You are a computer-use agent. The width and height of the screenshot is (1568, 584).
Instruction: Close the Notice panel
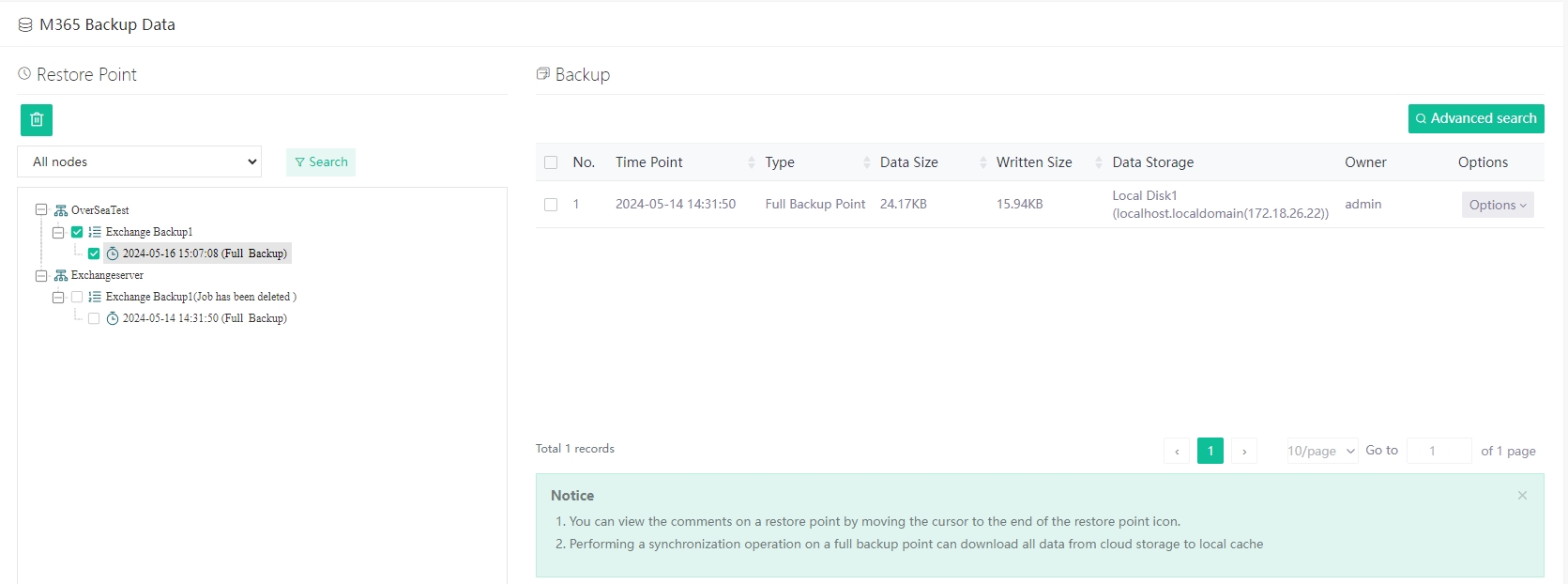(1522, 495)
